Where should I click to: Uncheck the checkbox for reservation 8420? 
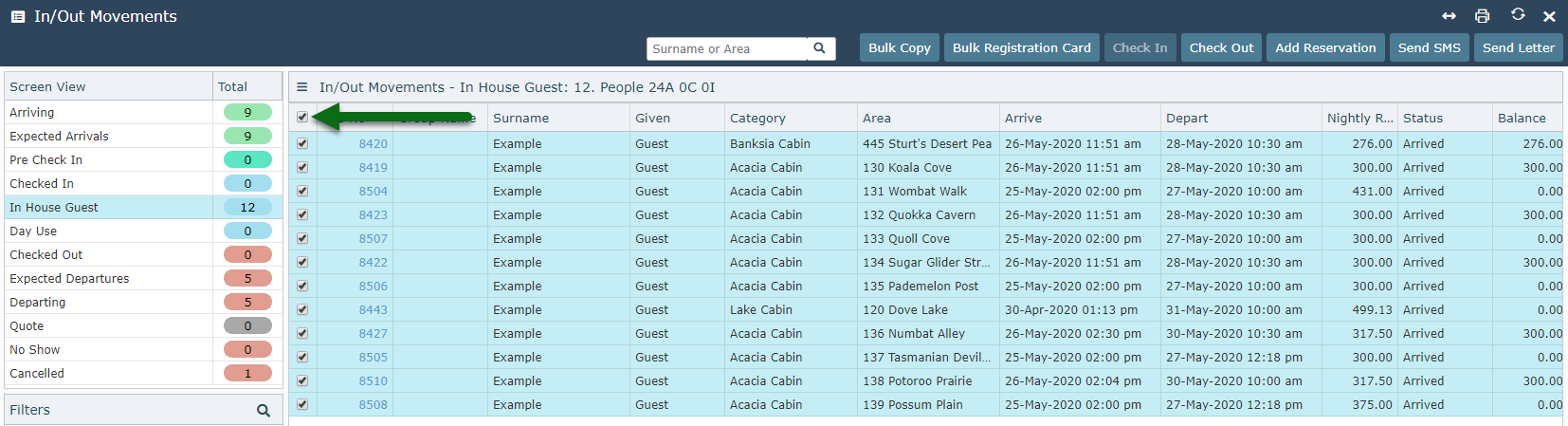coord(302,144)
